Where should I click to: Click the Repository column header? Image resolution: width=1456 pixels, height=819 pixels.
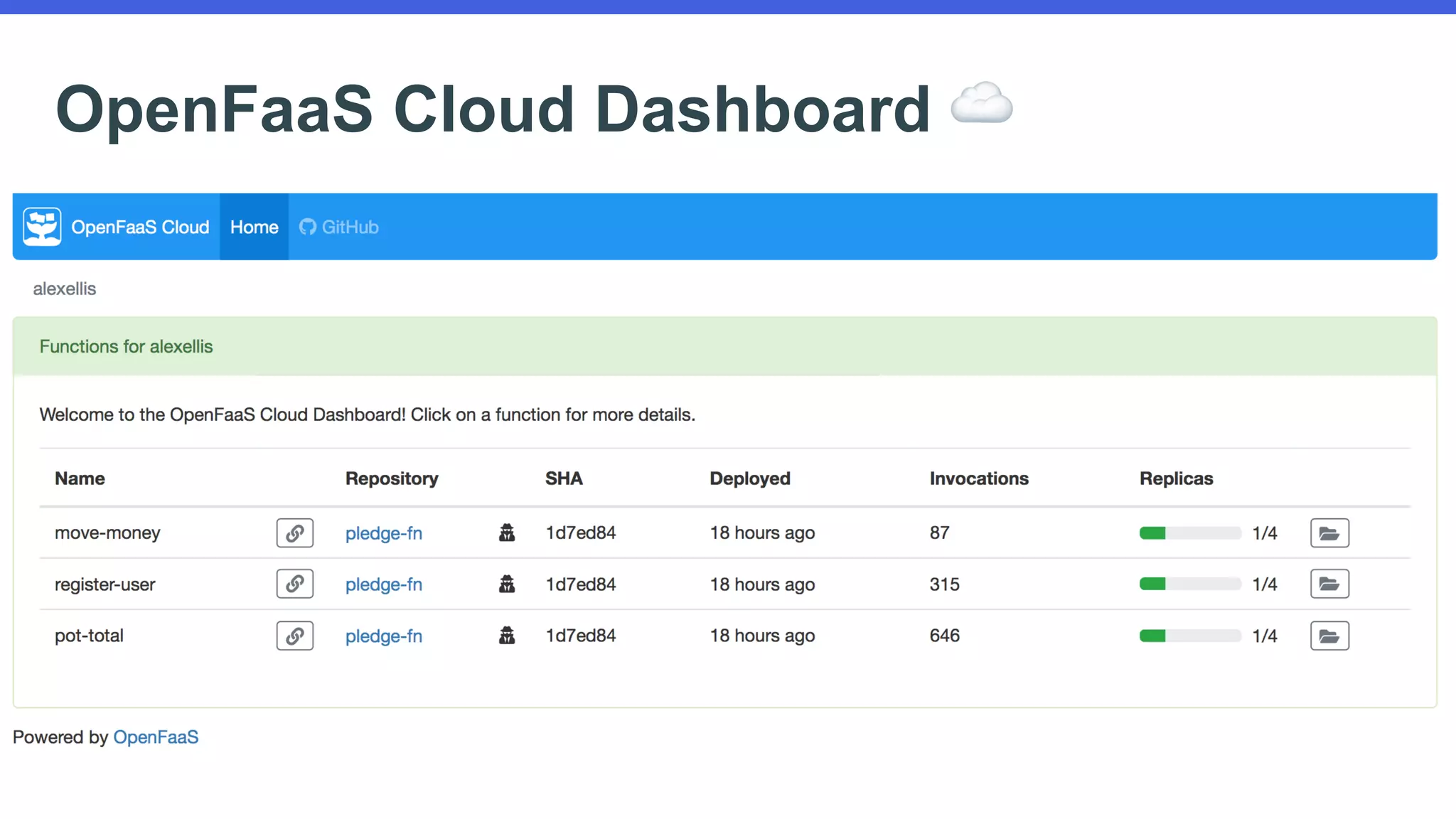(x=392, y=478)
